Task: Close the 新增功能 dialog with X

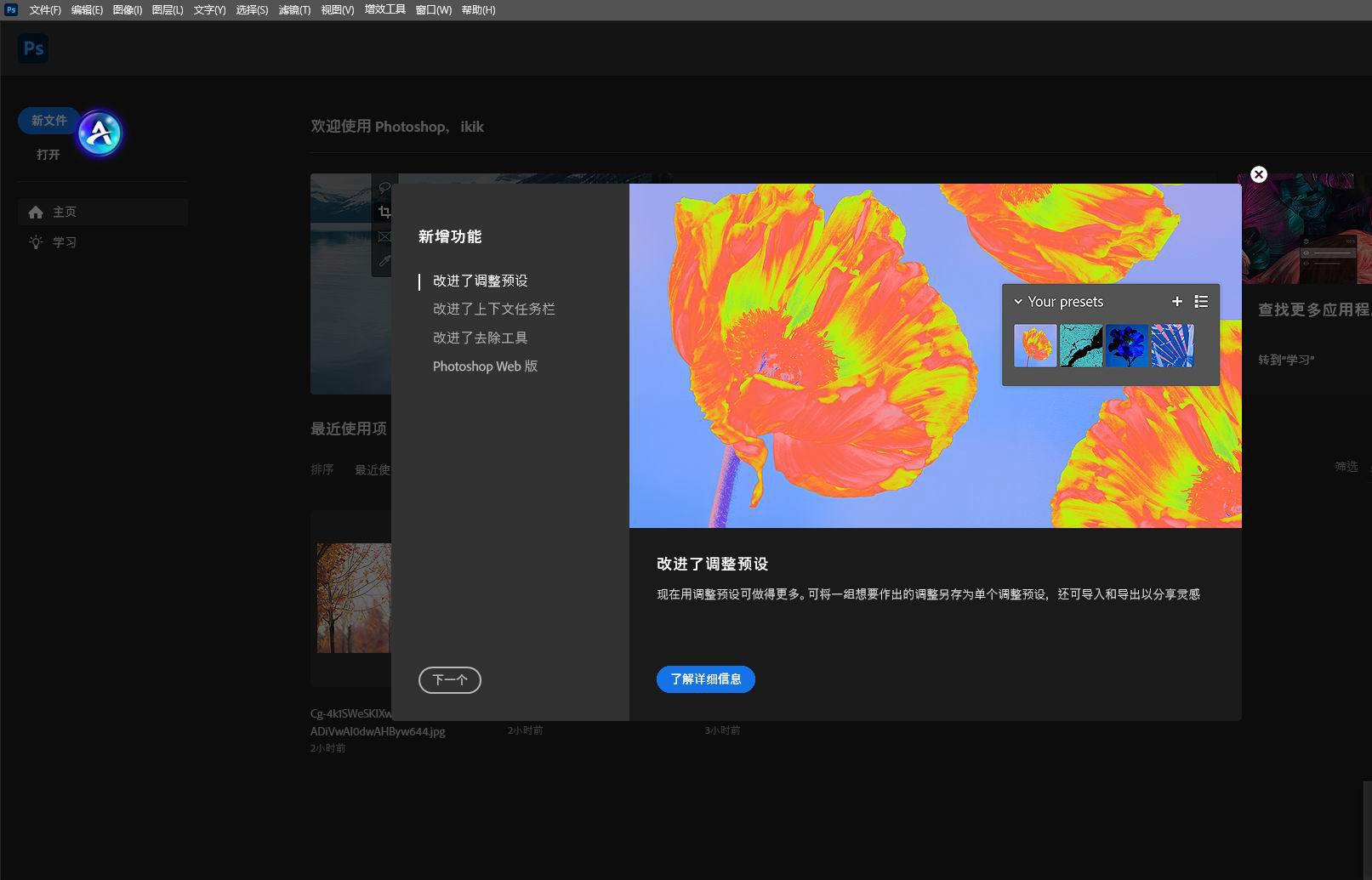Action: coord(1259,174)
